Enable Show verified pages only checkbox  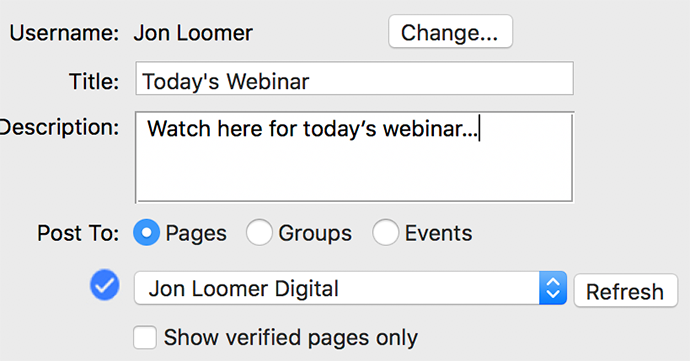(145, 338)
